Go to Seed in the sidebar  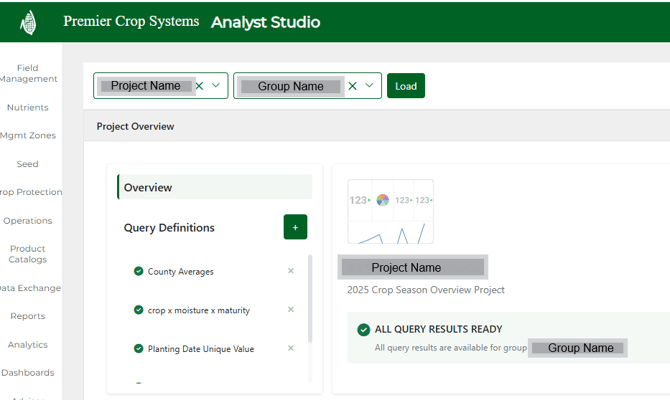click(27, 164)
